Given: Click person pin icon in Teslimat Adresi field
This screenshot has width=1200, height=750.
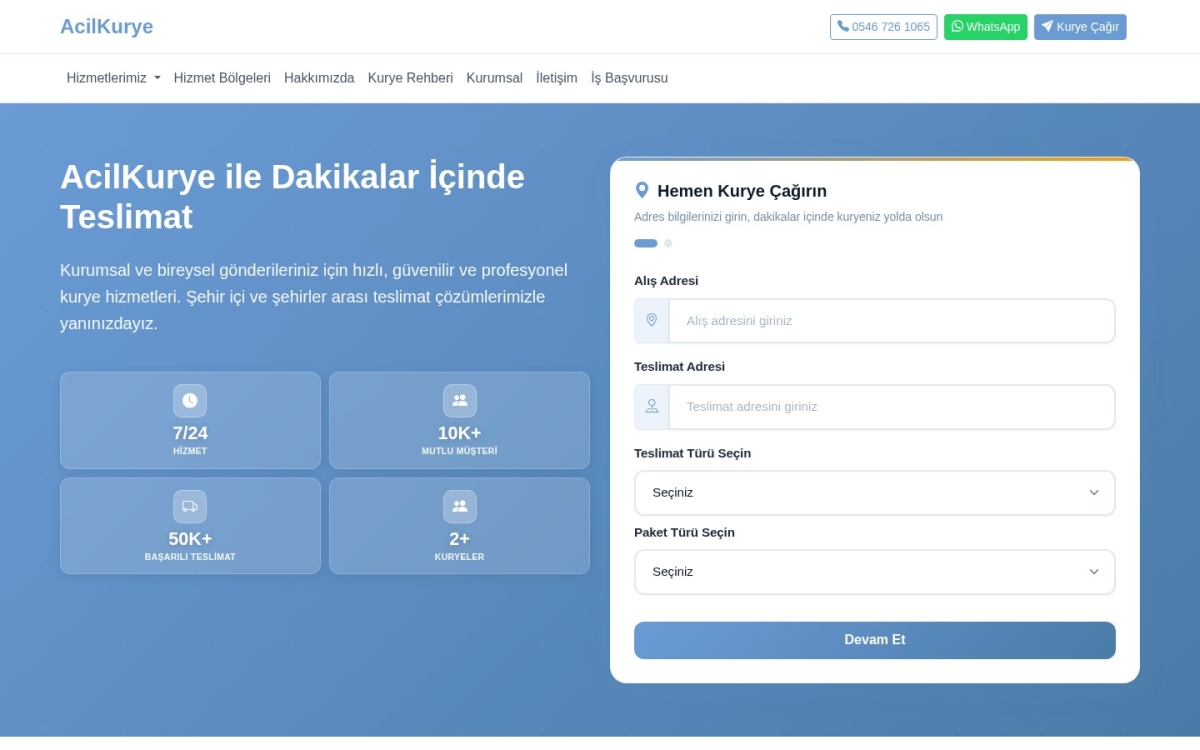Looking at the screenshot, I should coord(652,407).
